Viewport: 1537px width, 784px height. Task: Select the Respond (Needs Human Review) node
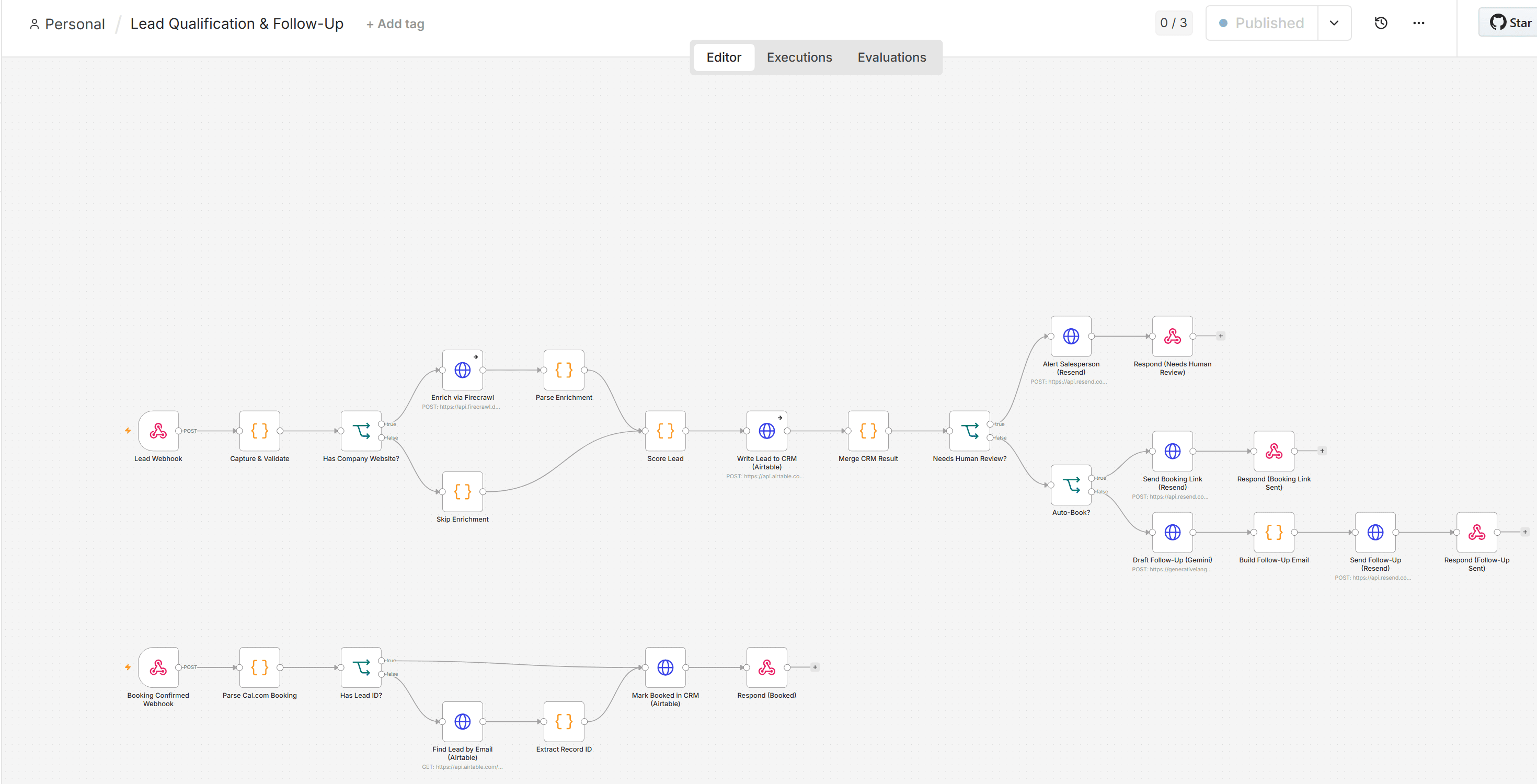pos(1173,336)
